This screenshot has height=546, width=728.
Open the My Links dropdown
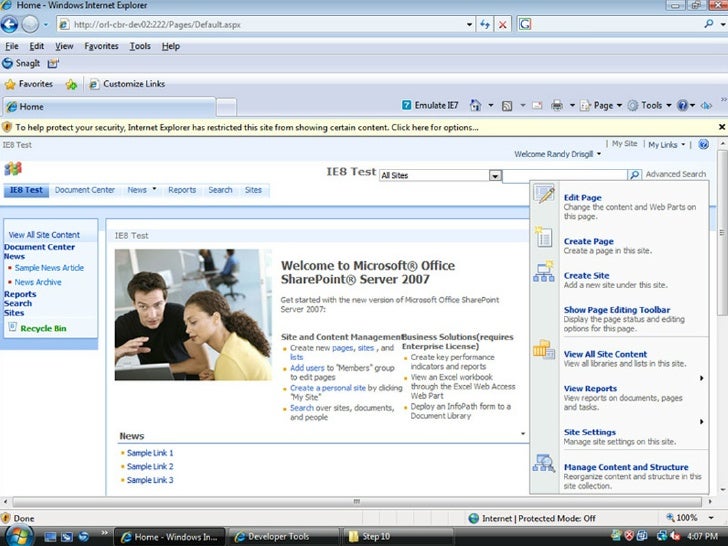click(666, 144)
